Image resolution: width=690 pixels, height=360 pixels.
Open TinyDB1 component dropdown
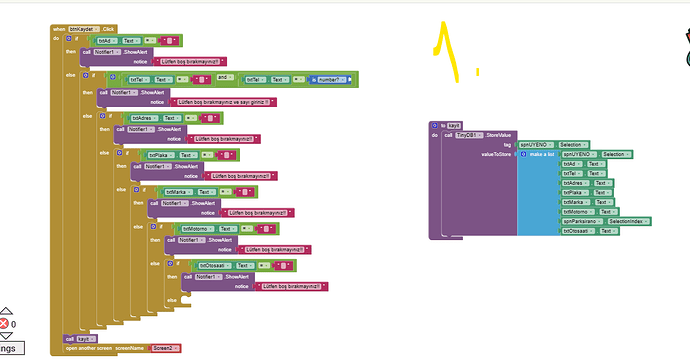(x=480, y=135)
